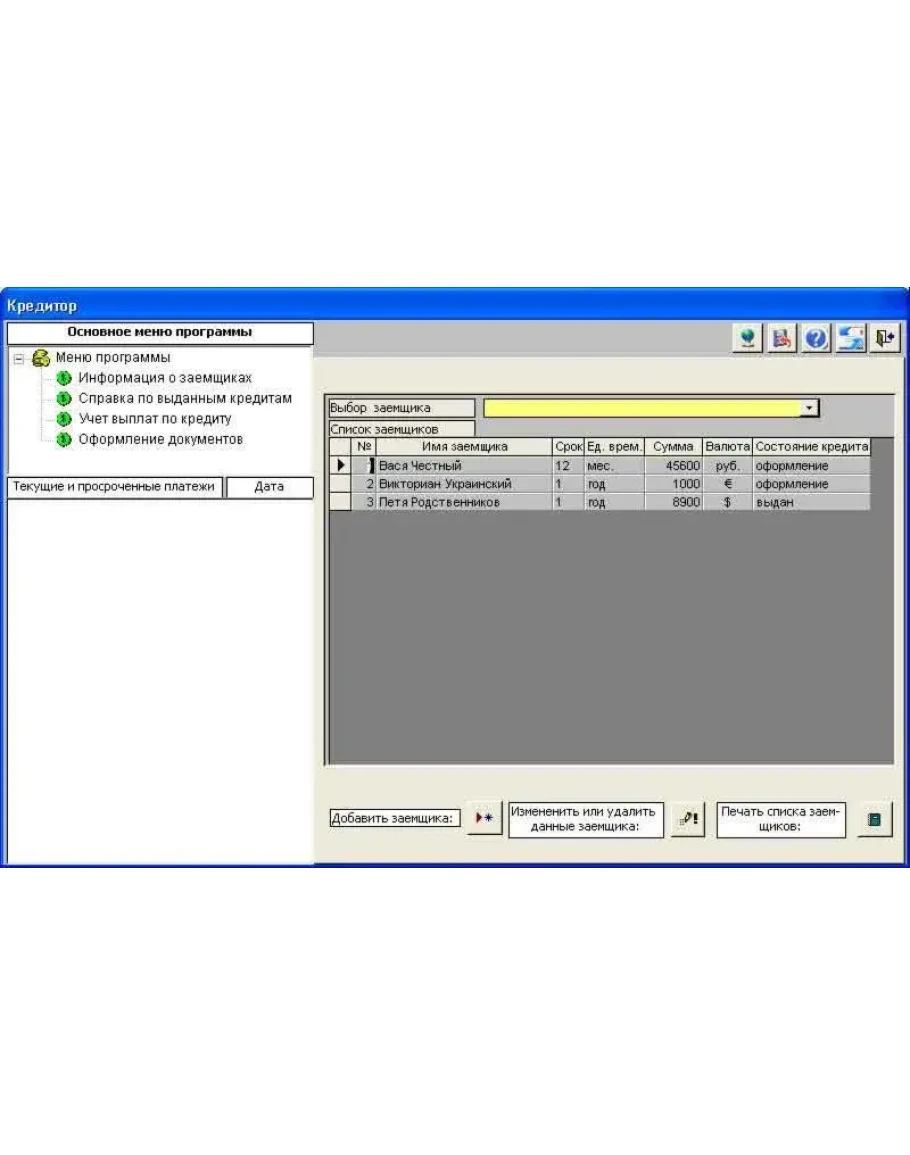
Task: Click the blue arrows refresh icon
Action: 851,339
